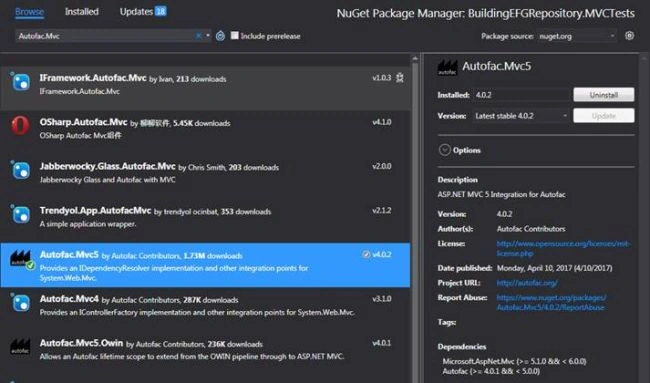
Task: Click v1.0.3 version of IFramework package
Action: (x=381, y=78)
